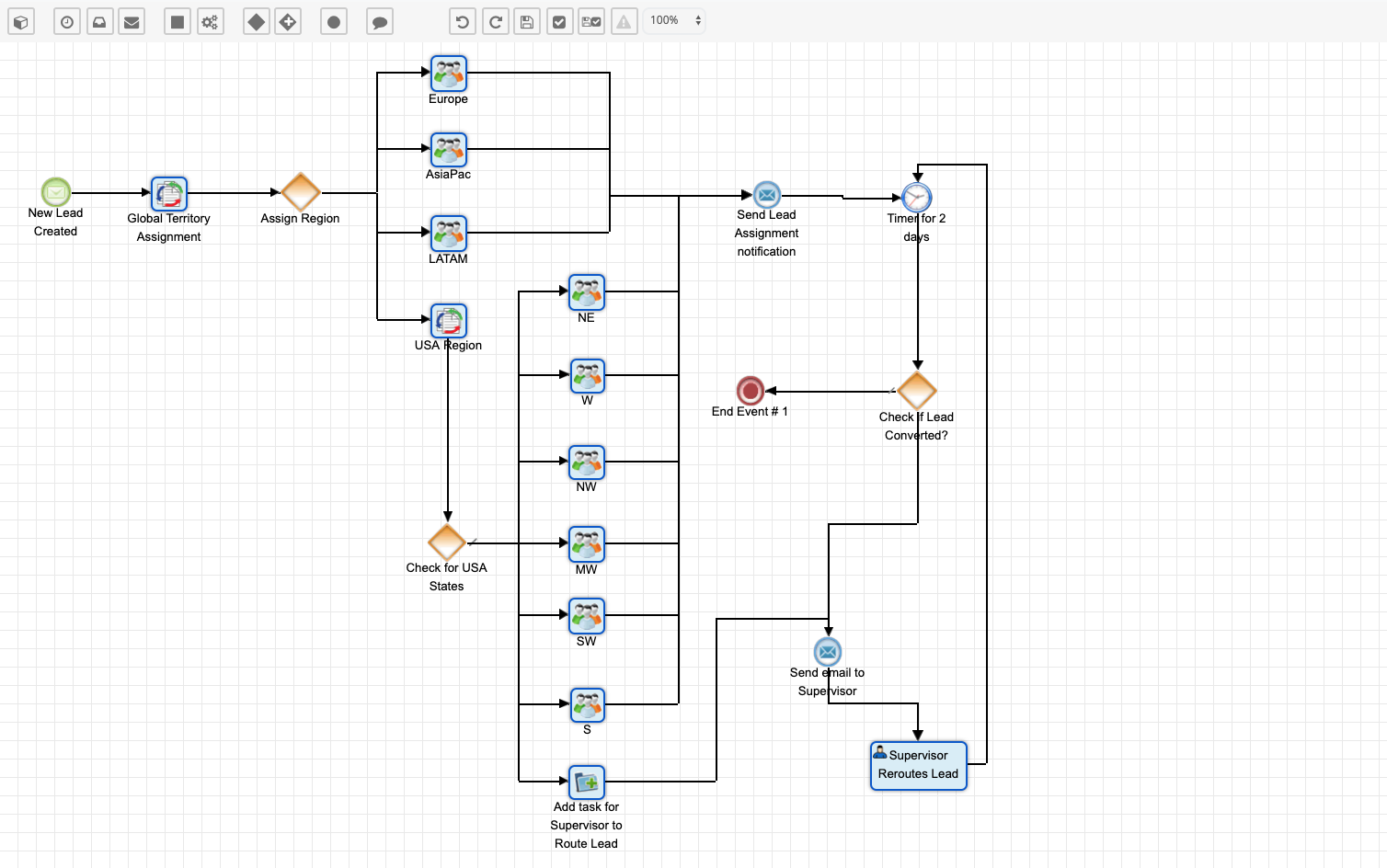Click the validate checkmark toolbar icon
The width and height of the screenshot is (1387, 868).
559,22
